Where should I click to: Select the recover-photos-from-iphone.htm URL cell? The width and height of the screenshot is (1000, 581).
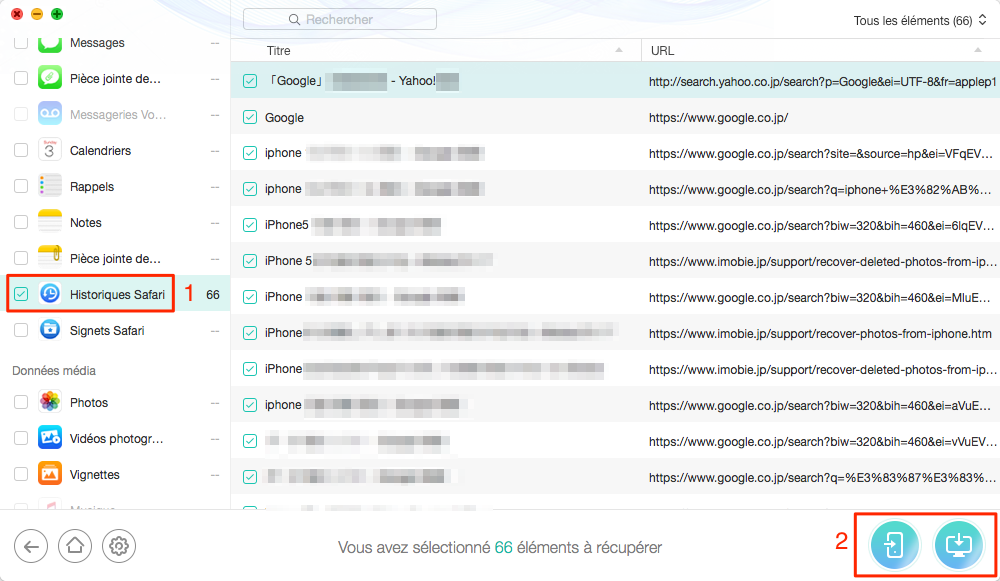(820, 334)
